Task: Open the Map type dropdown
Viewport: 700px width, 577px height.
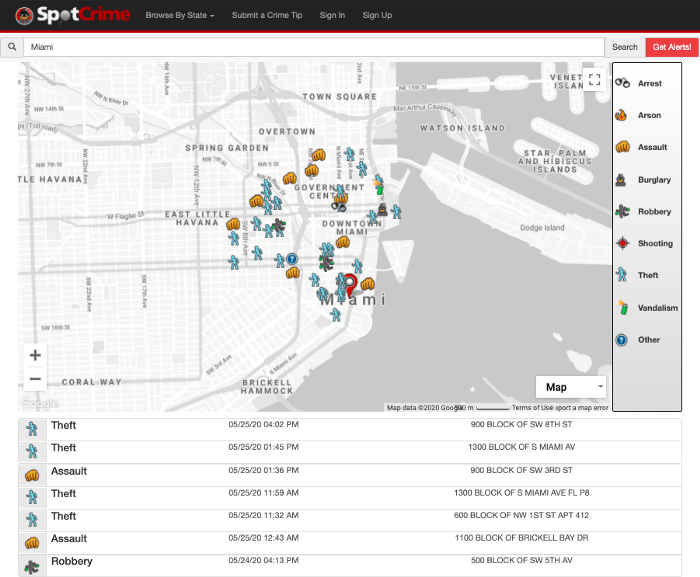Action: [571, 387]
